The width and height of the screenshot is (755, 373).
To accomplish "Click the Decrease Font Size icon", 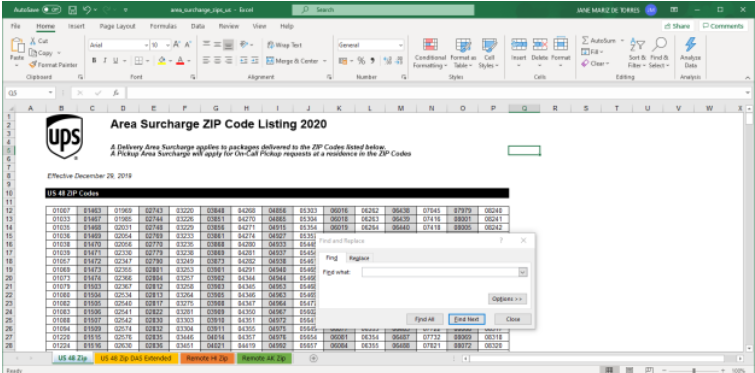I will (188, 45).
